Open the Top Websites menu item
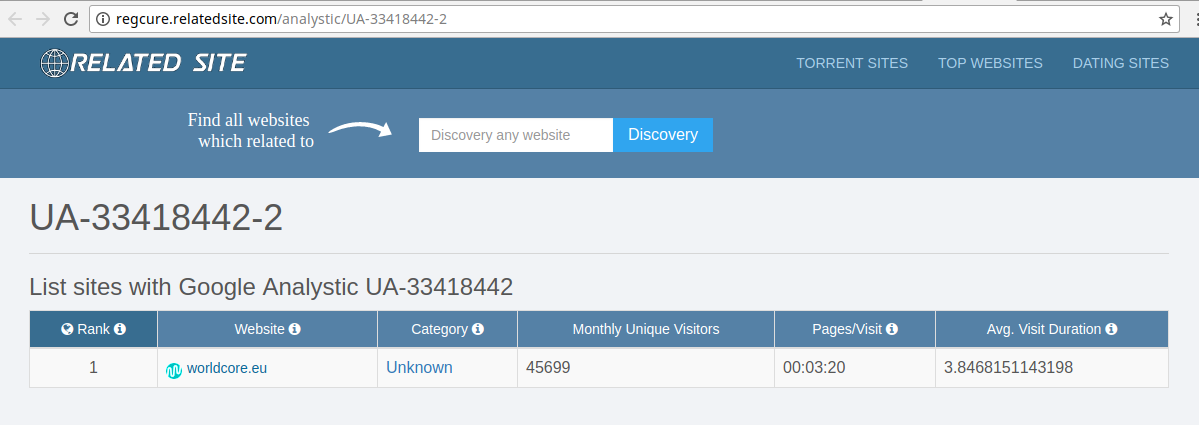1199x425 pixels. [x=990, y=63]
